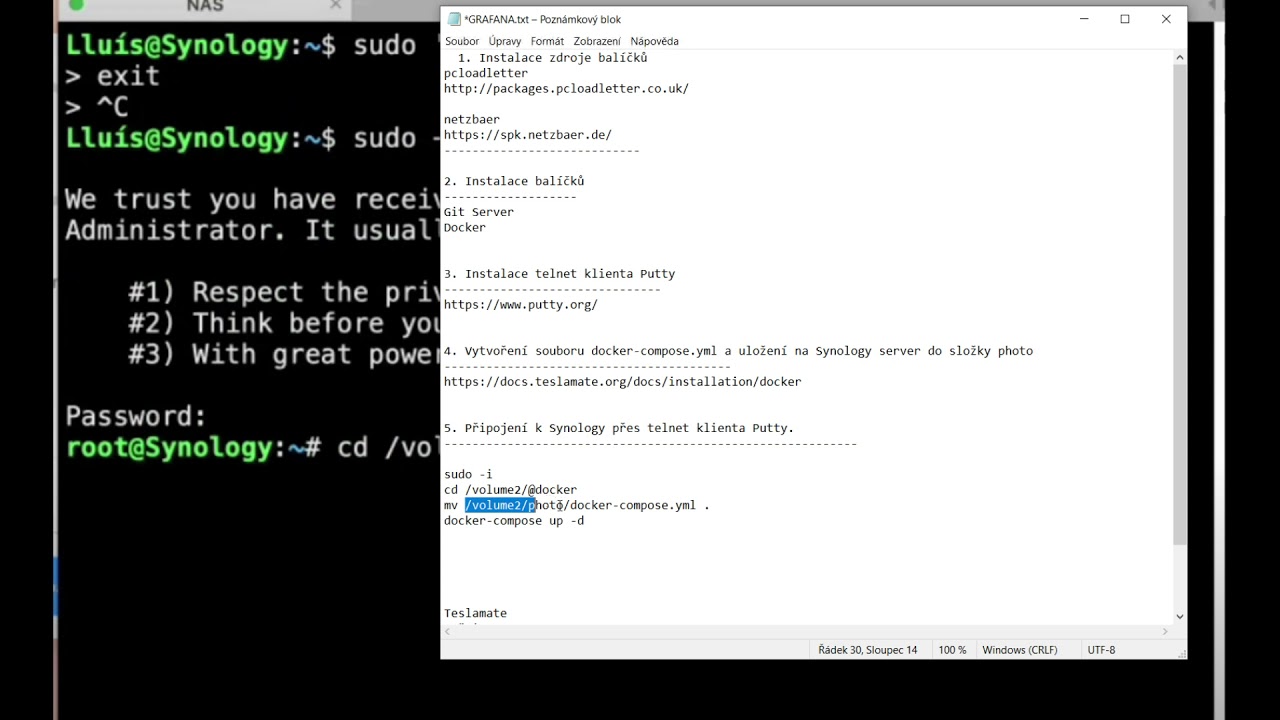Click the '> exit' line in the terminal
The width and height of the screenshot is (1280, 720).
112,76
